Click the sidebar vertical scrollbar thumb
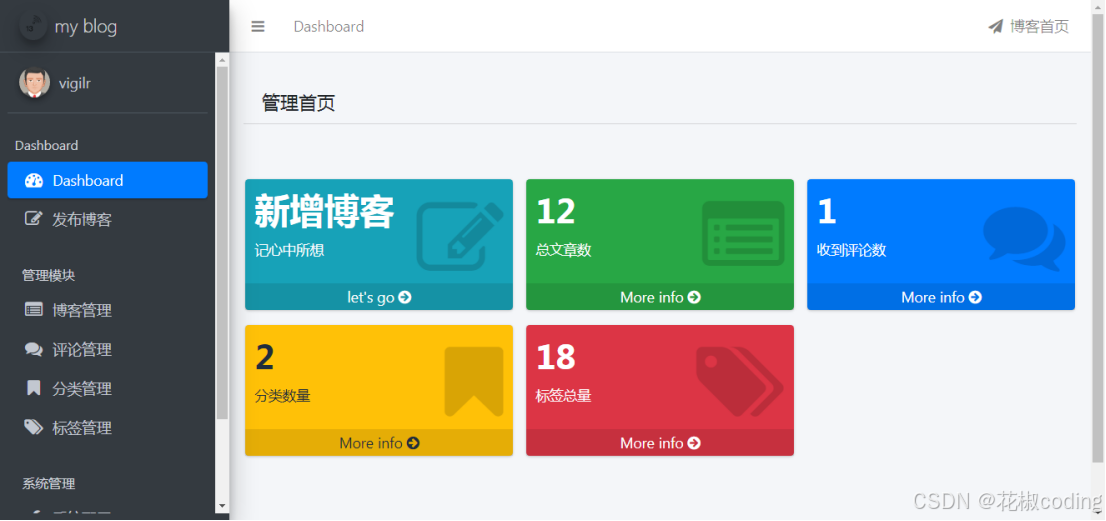 tap(222, 243)
